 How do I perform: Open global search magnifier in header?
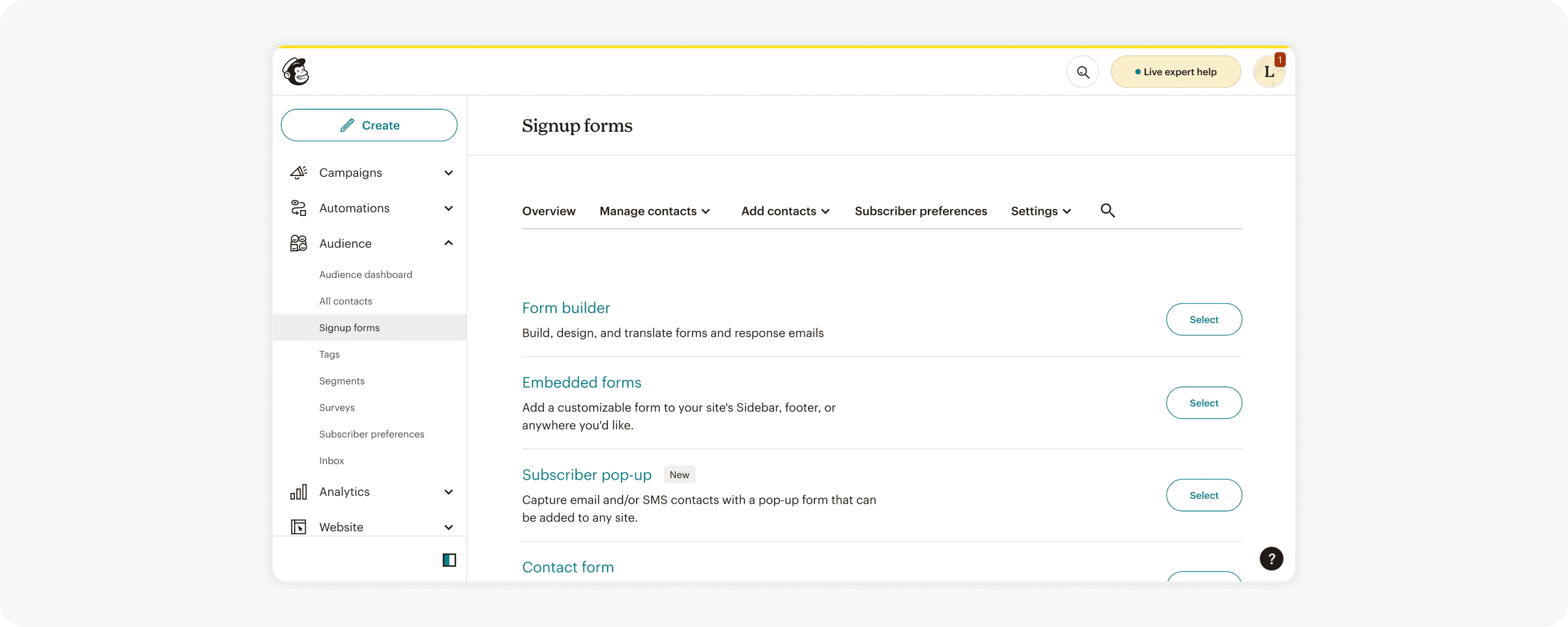(1082, 72)
